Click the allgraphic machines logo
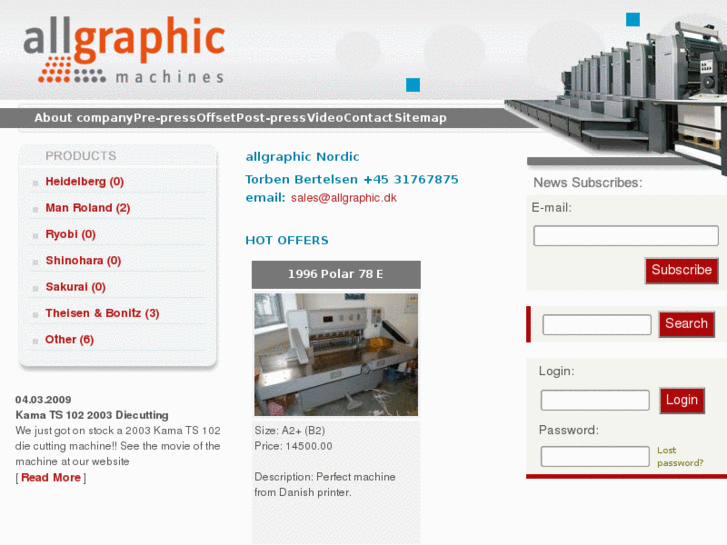This screenshot has height=545, width=727. (x=124, y=50)
